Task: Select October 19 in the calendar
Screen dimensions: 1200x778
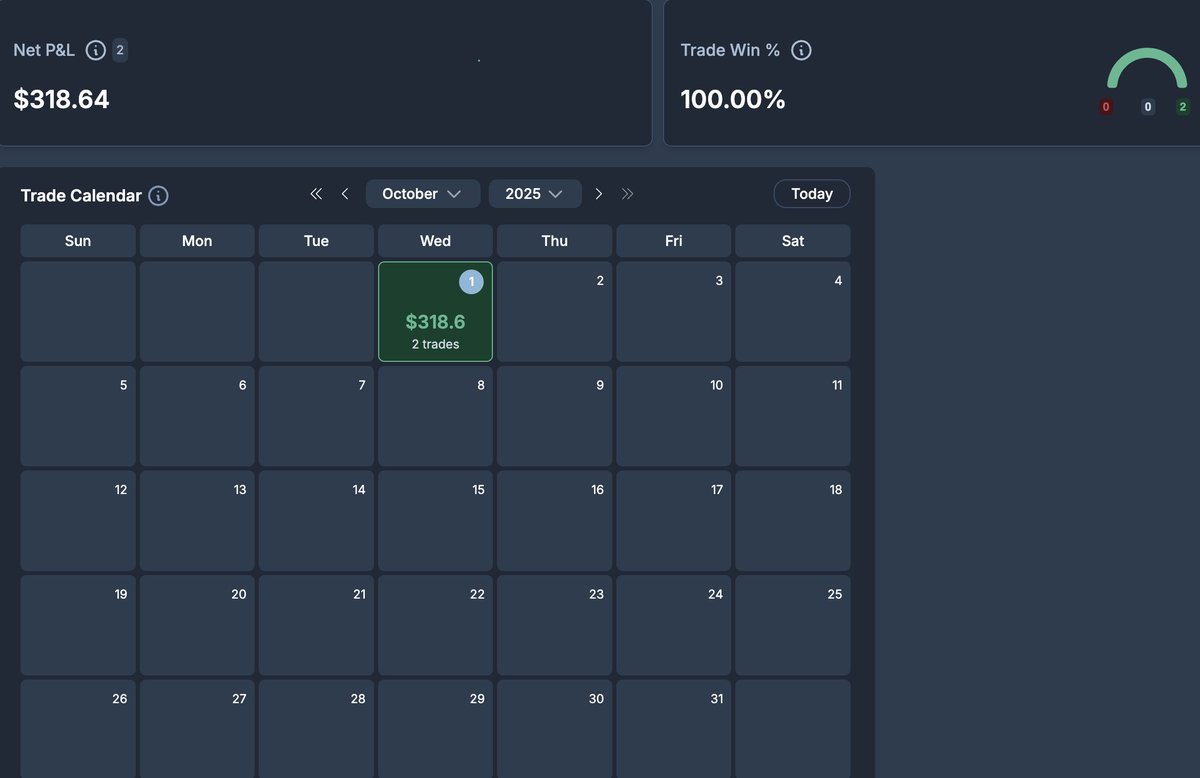Action: tap(78, 625)
